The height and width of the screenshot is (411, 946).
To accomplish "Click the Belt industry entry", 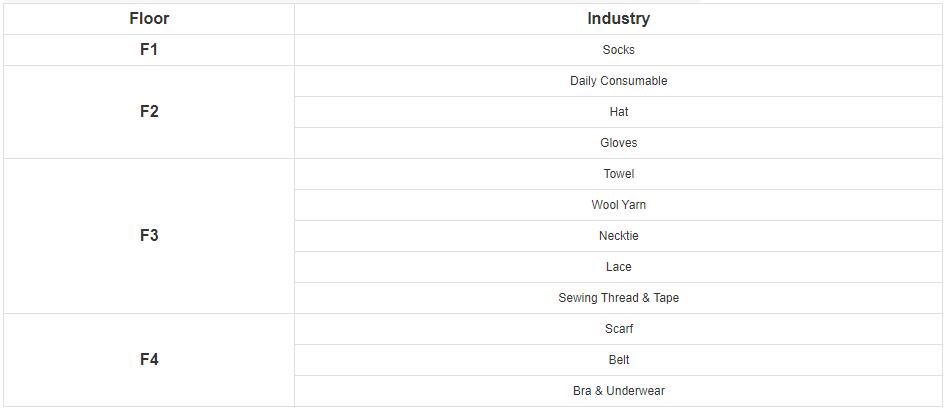I will click(618, 360).
